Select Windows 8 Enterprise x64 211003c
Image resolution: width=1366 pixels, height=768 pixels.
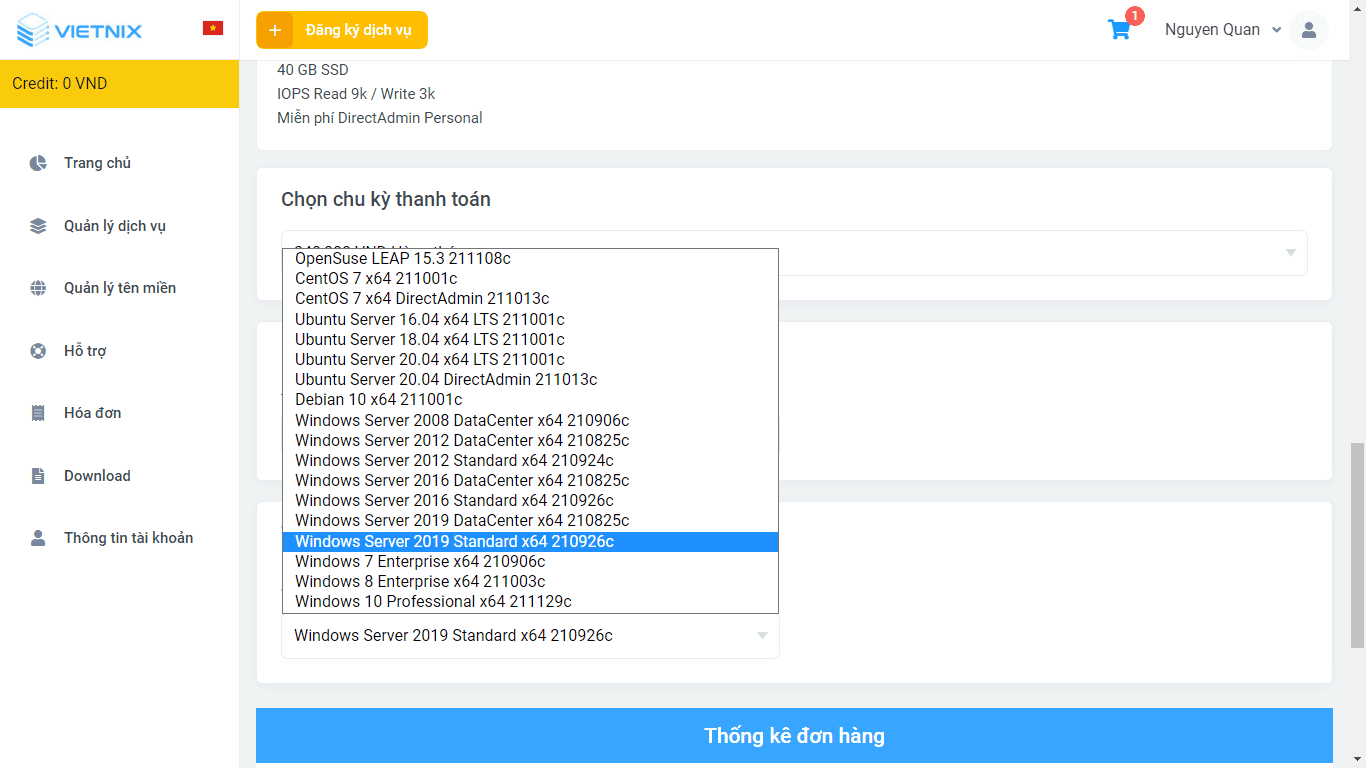[x=530, y=581]
